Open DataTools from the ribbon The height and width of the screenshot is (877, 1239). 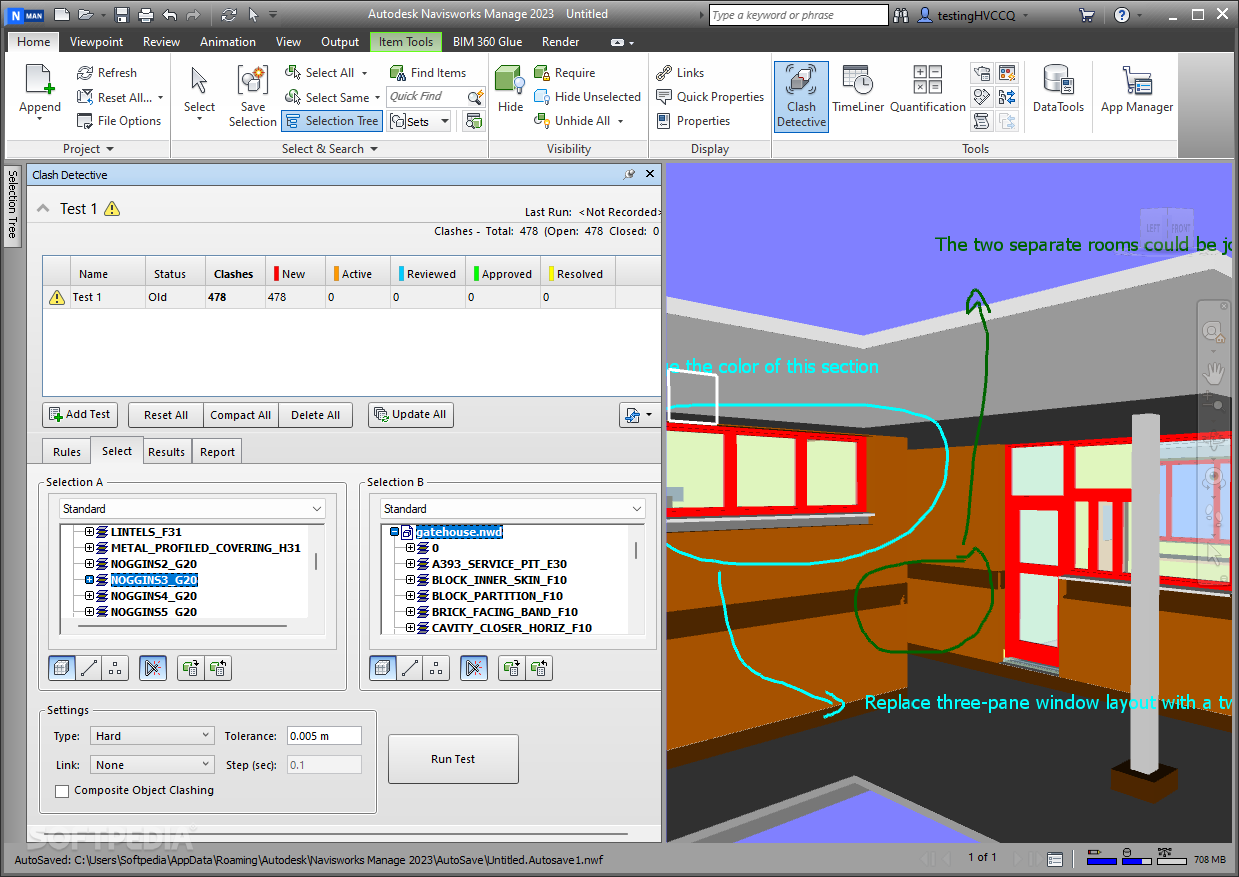pyautogui.click(x=1058, y=90)
